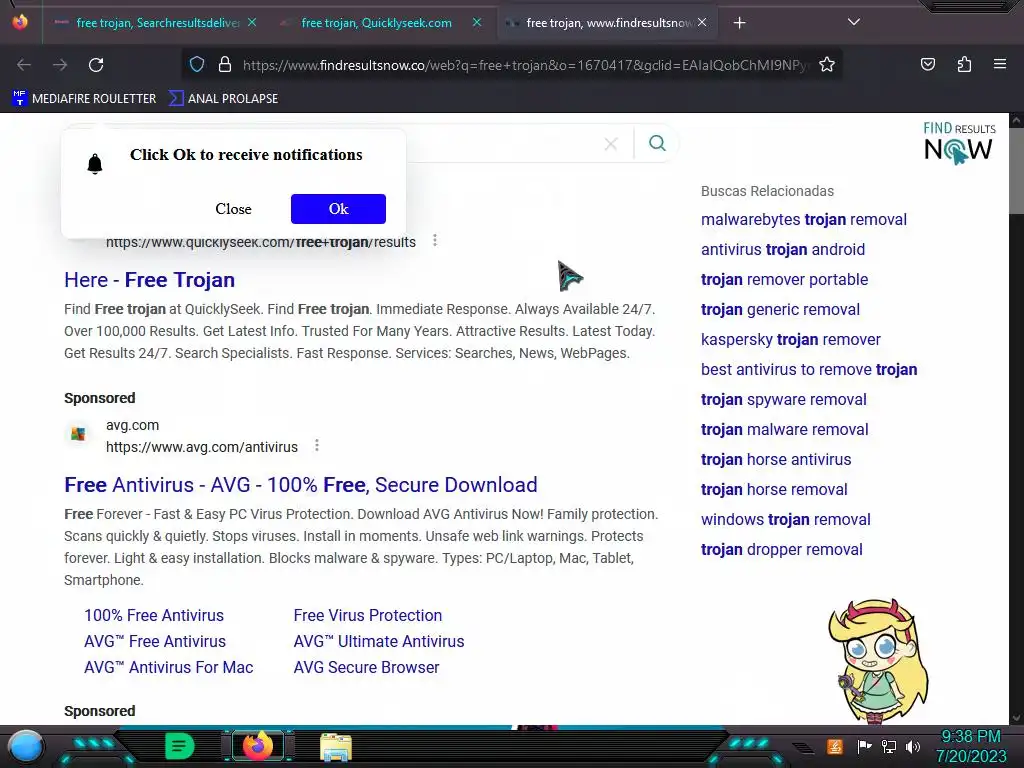Click 'trojan horse removal' related search
1024x768 pixels.
775,490
